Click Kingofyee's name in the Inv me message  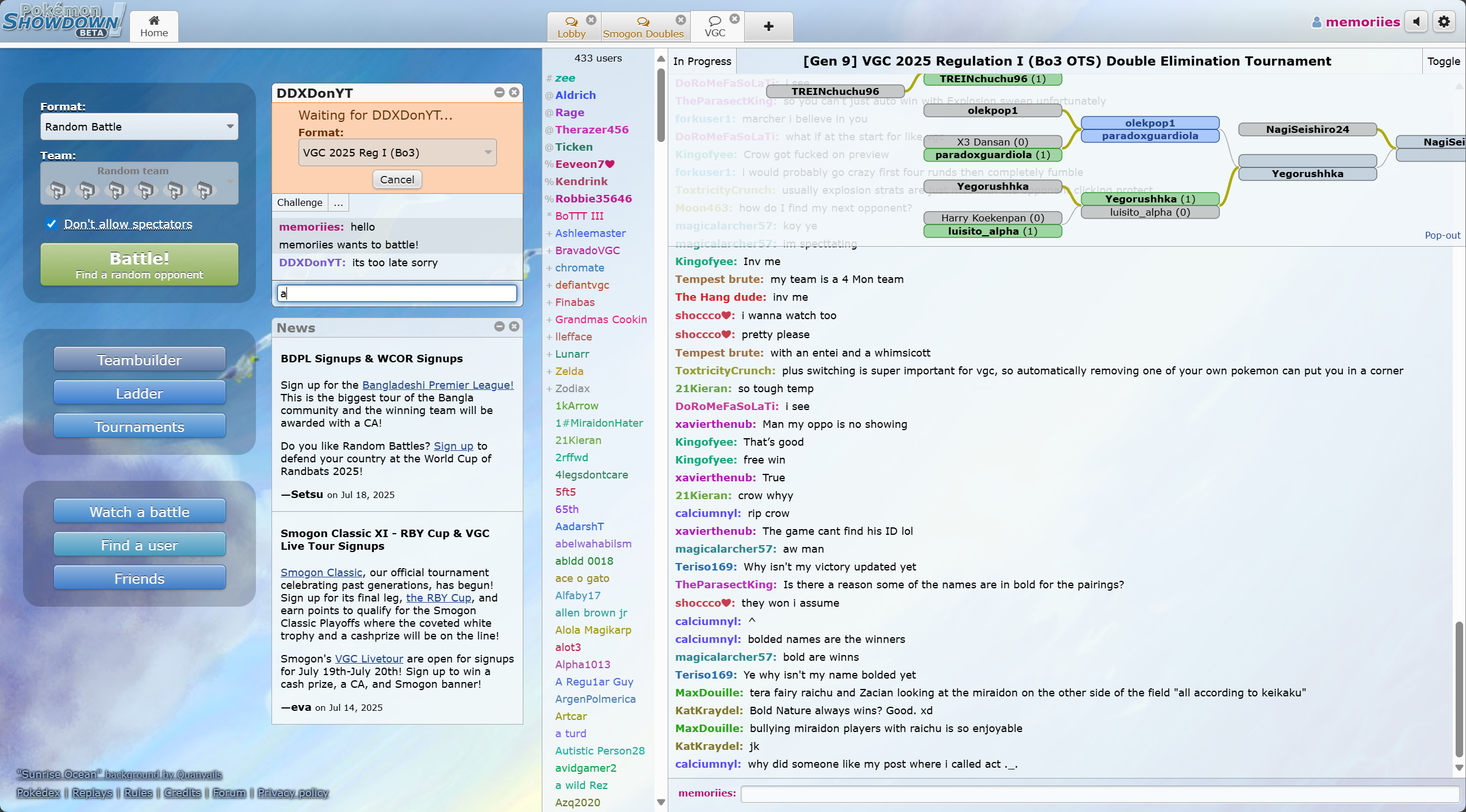point(706,261)
